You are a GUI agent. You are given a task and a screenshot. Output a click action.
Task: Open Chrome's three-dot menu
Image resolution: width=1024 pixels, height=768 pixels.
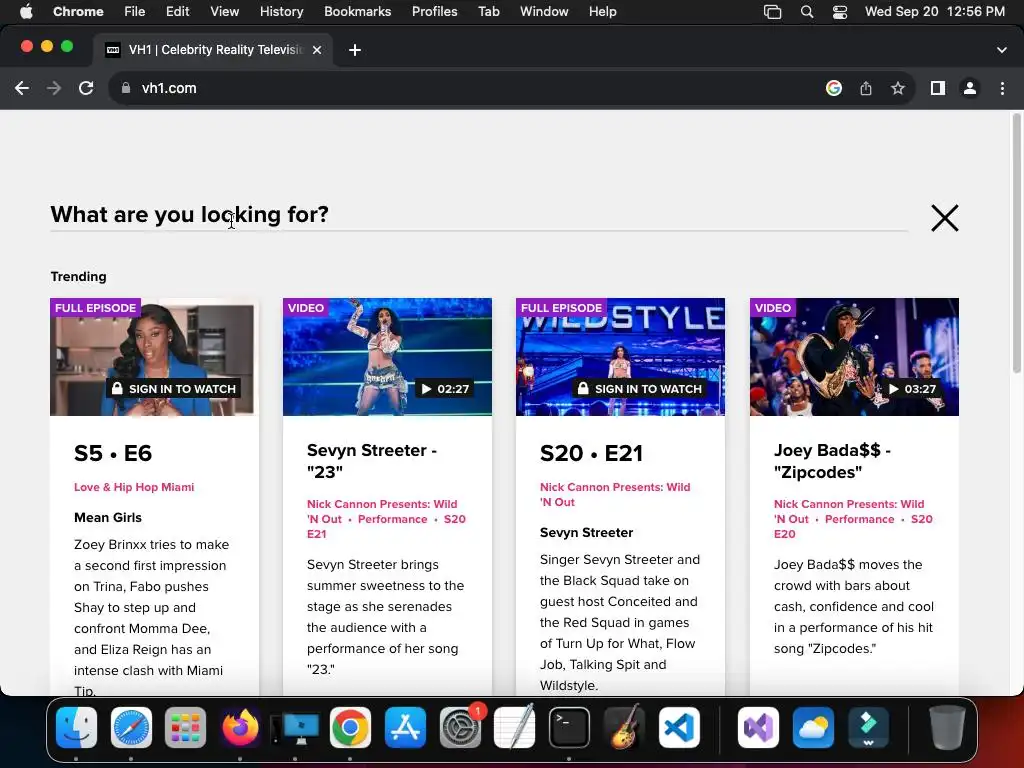click(1002, 88)
